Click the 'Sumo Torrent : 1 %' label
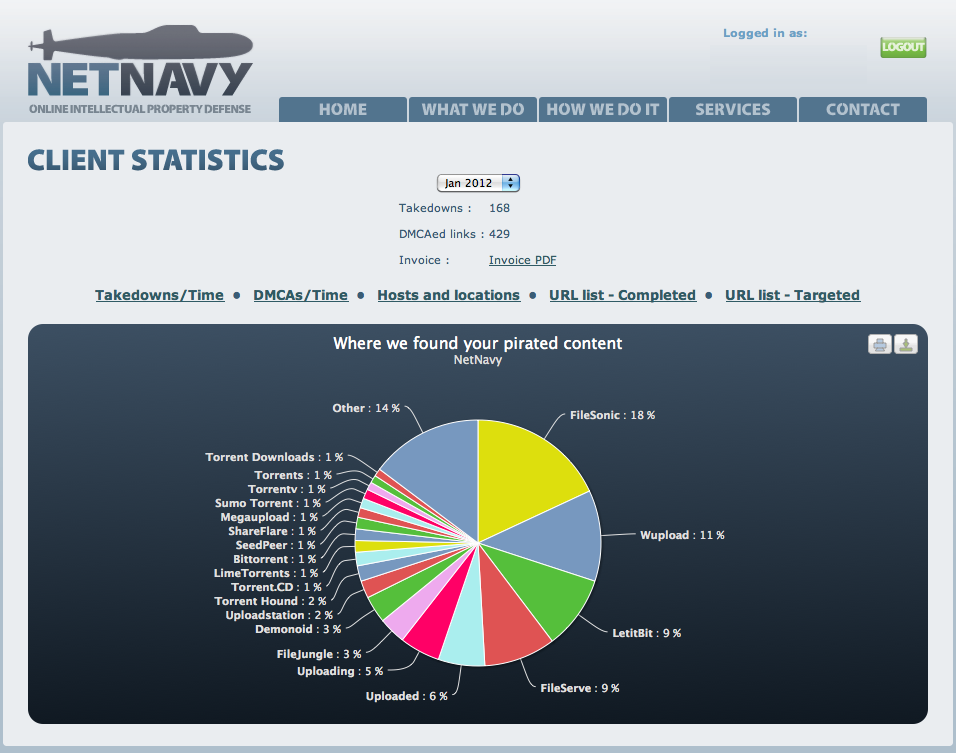Image resolution: width=956 pixels, height=753 pixels. [268, 503]
